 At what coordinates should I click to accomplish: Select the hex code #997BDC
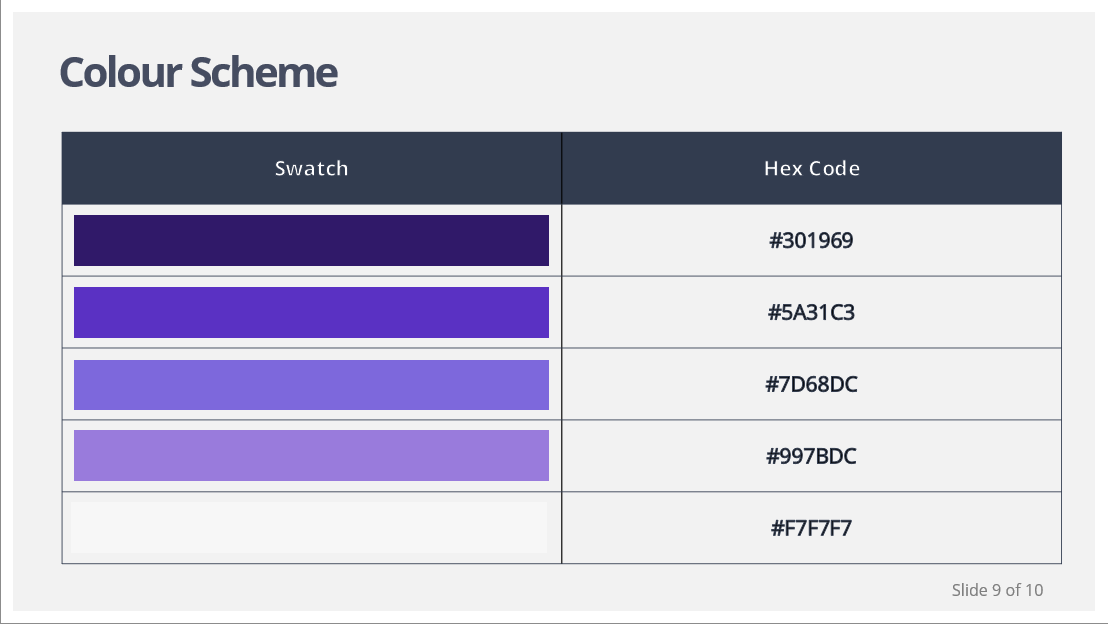pos(812,455)
